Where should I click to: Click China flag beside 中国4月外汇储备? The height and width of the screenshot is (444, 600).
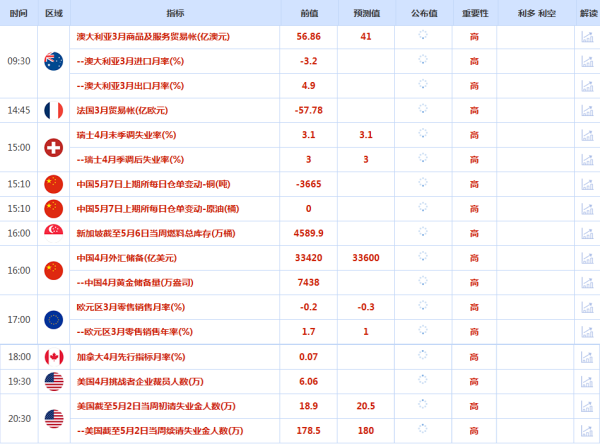click(54, 271)
